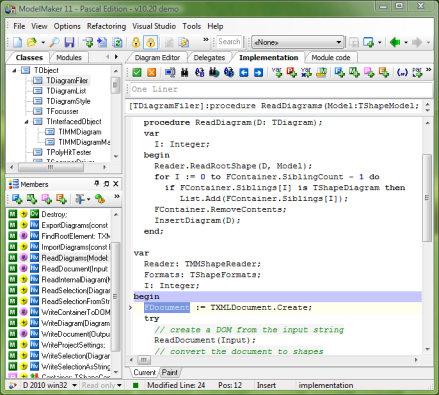Screen dimensions: 439x395
Task: Click the Open folder icon
Action: click(32, 42)
